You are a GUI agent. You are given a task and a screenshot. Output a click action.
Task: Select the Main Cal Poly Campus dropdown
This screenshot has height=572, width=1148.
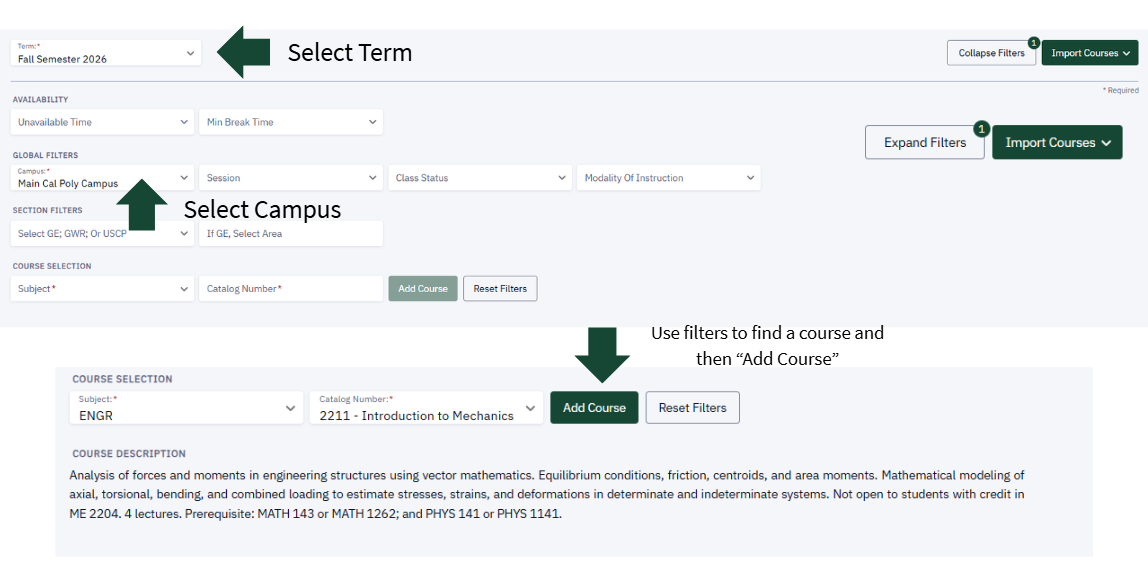[x=102, y=178]
